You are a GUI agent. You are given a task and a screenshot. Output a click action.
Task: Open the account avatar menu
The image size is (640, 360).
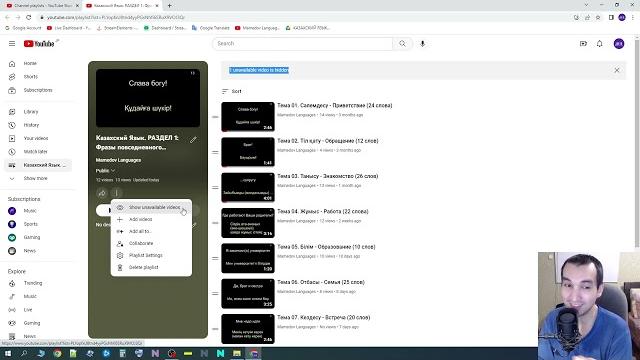pos(619,44)
